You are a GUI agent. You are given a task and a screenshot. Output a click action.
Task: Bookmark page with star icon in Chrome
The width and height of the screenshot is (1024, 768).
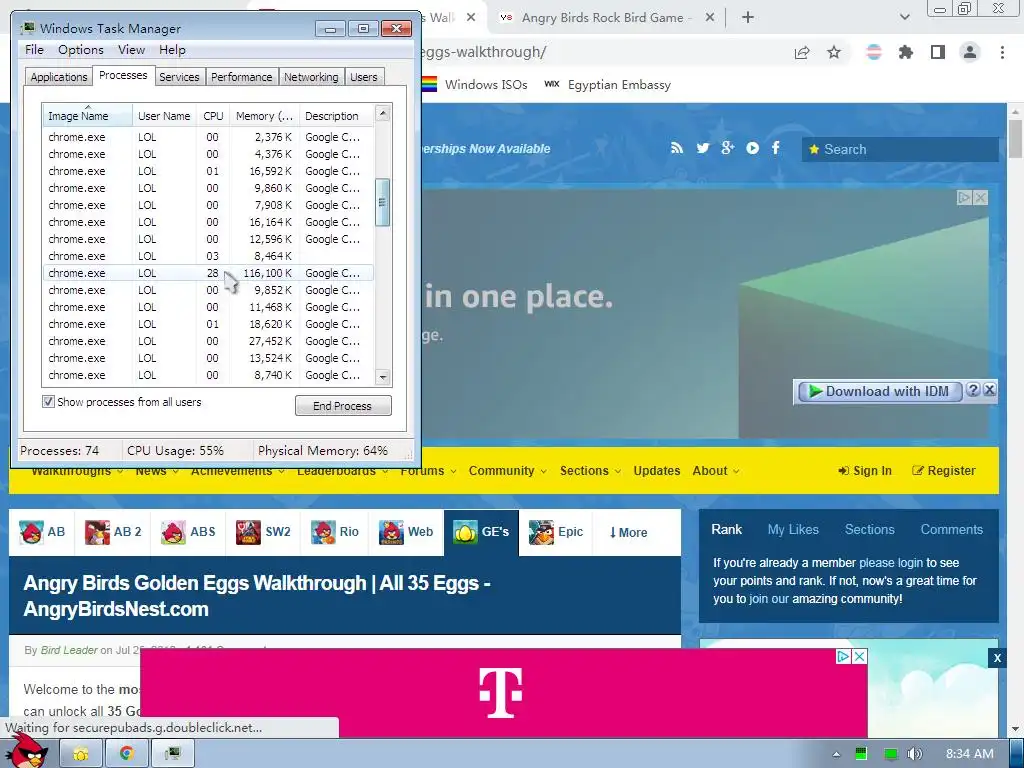pyautogui.click(x=834, y=52)
